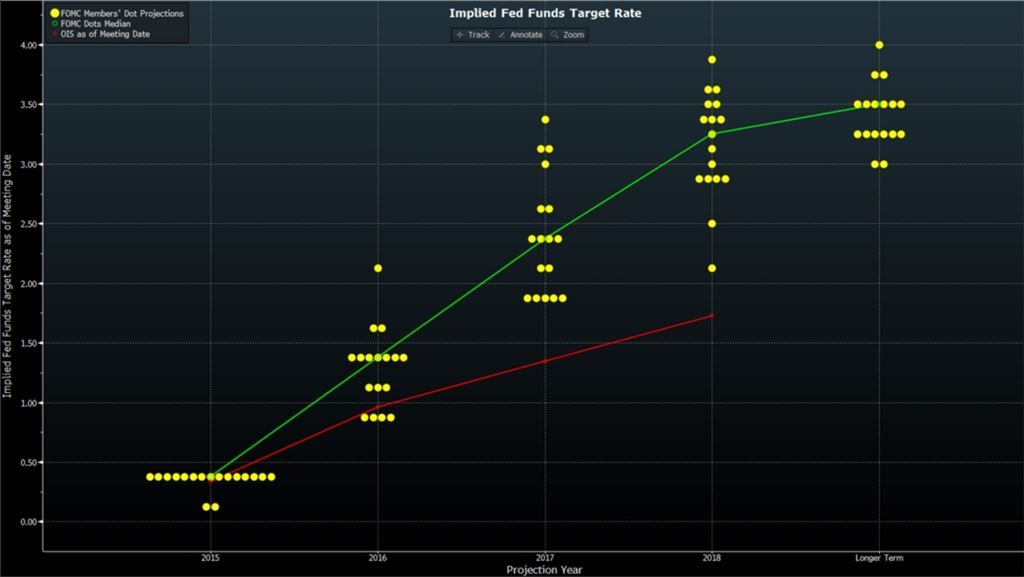Click the top Longer Term dot at 4.00

pyautogui.click(x=879, y=45)
